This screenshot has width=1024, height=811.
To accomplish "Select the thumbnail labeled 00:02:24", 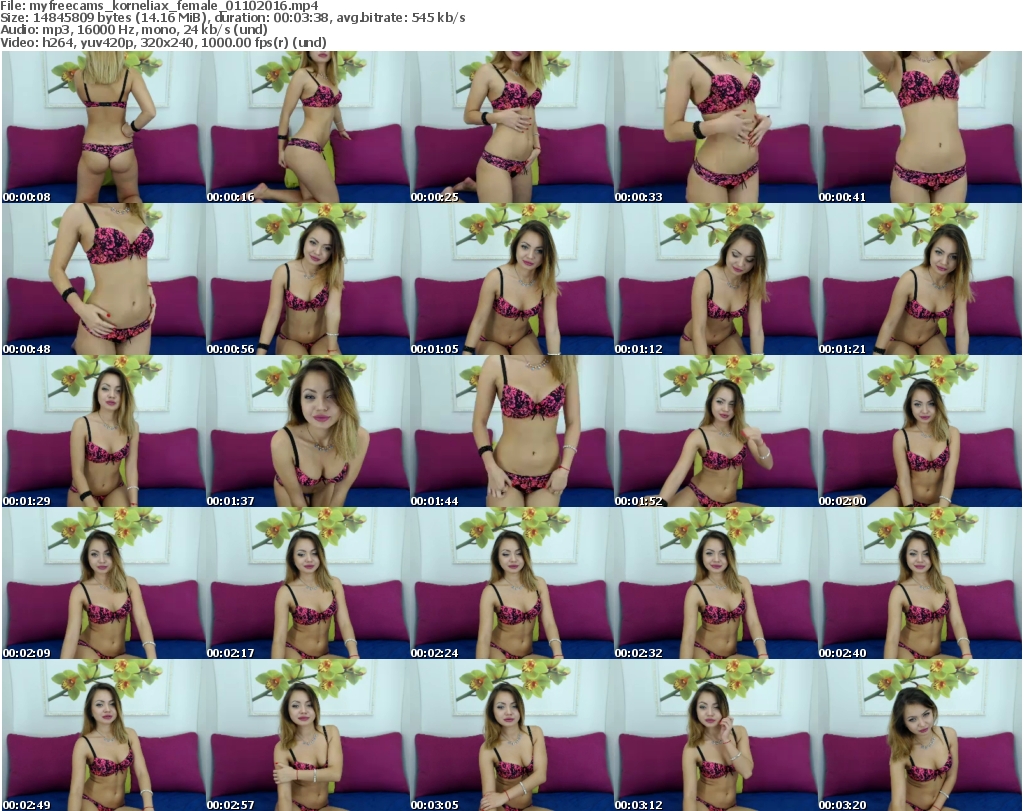I will pyautogui.click(x=511, y=583).
